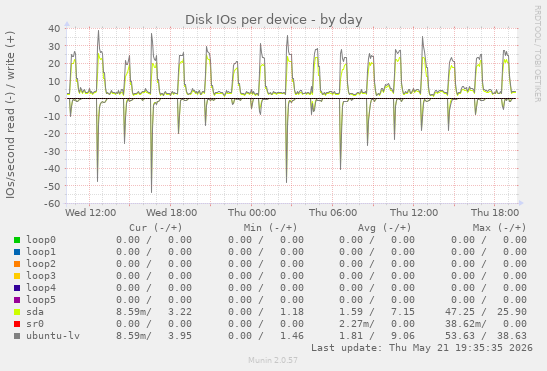
Task: Select the loop3 legend label
Action: coord(41,276)
